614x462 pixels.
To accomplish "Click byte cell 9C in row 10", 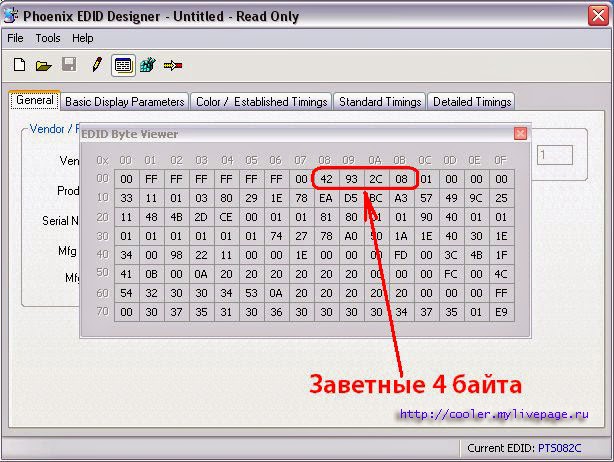I will [x=476, y=198].
